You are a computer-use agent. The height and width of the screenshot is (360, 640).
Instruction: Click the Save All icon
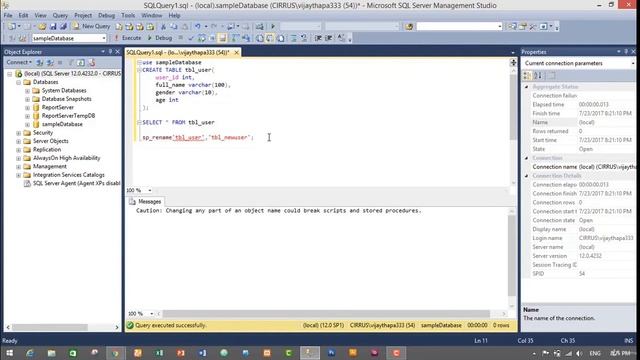(x=63, y=26)
